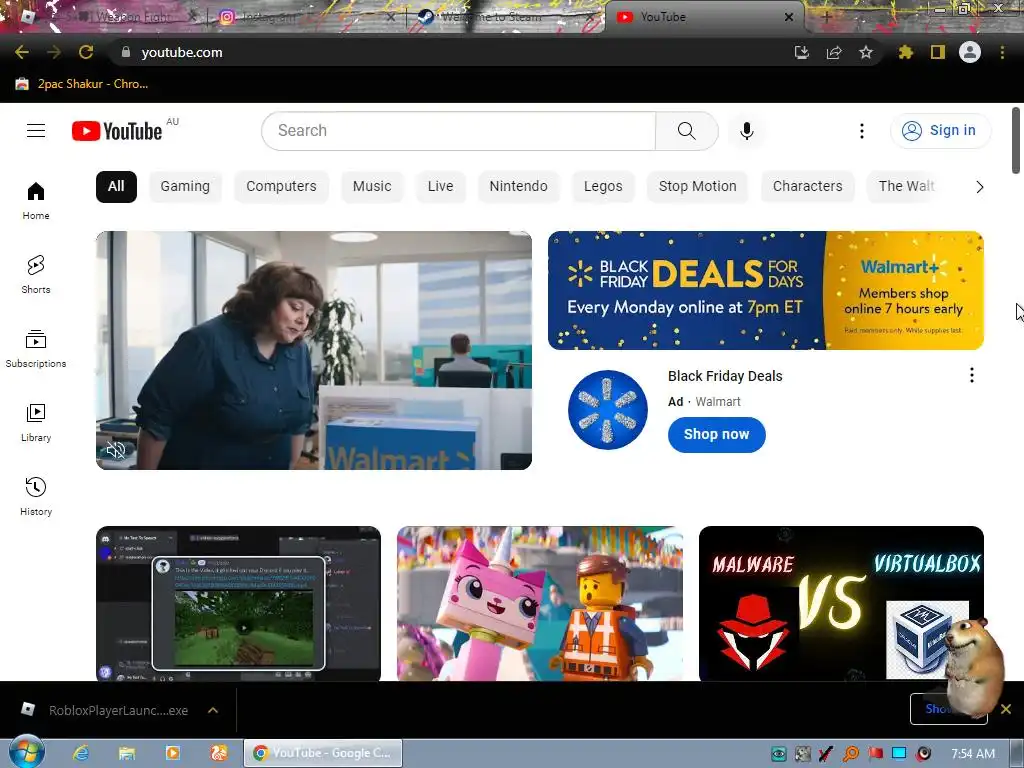1024x768 pixels.
Task: Focus the YouTube search field
Action: [458, 131]
